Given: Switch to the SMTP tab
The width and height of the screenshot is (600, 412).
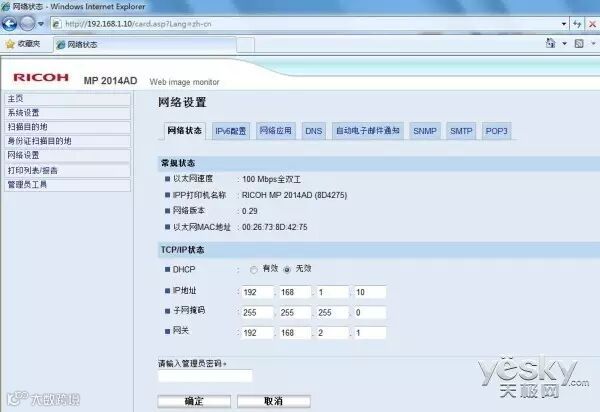Looking at the screenshot, I should (461, 131).
